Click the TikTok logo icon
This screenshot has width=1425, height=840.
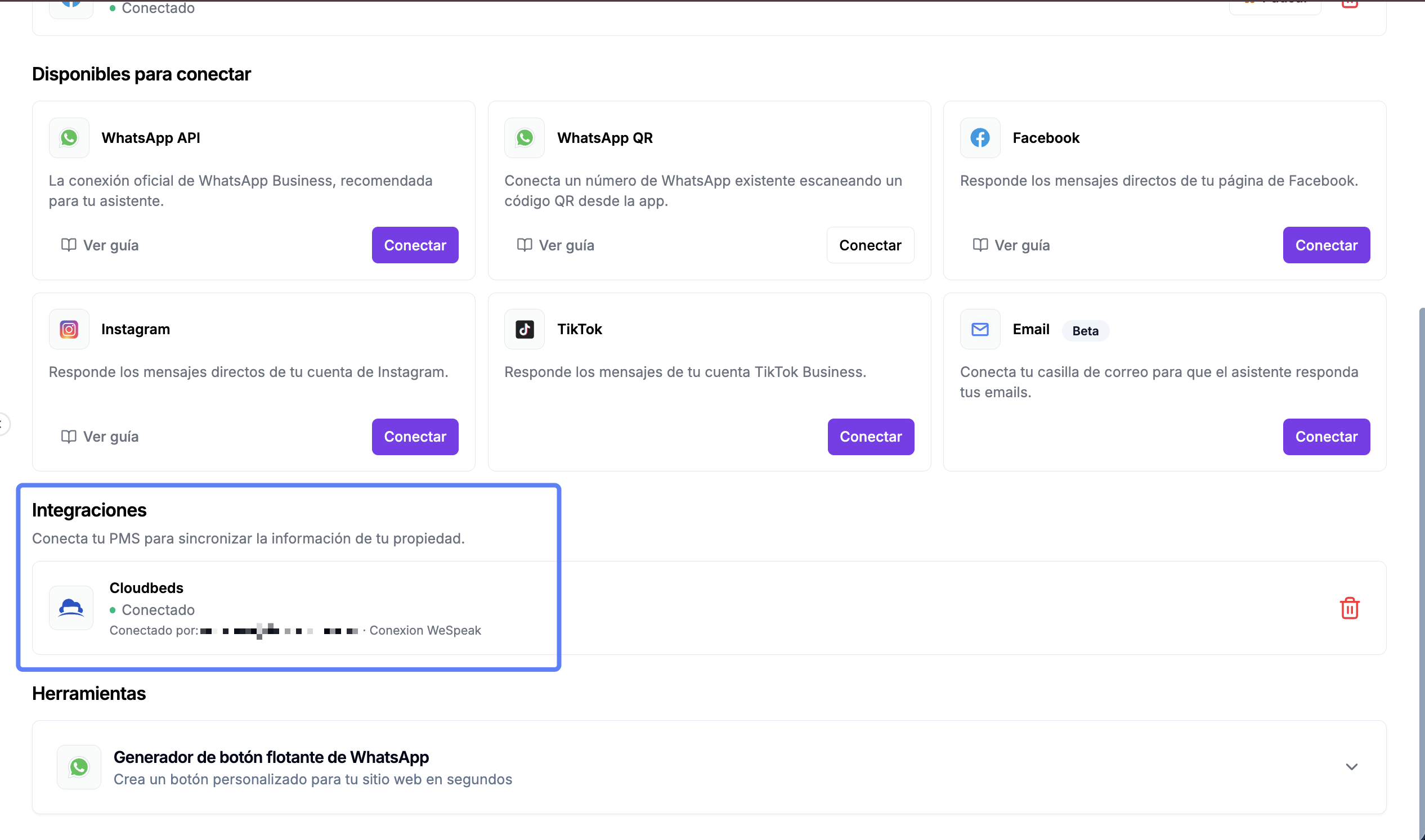525,329
